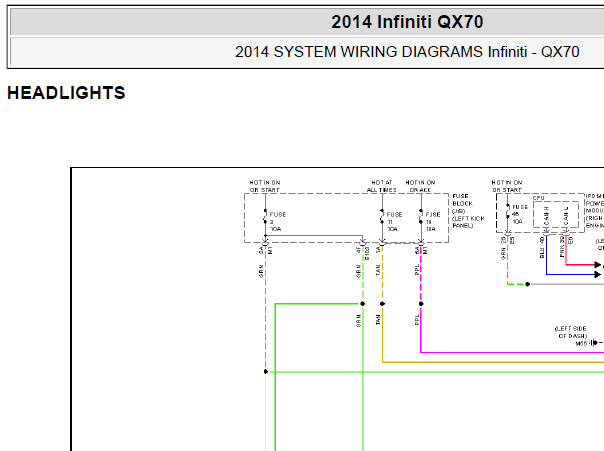Click 'HOT IN ON OR START' above fuse 46

tap(507, 186)
